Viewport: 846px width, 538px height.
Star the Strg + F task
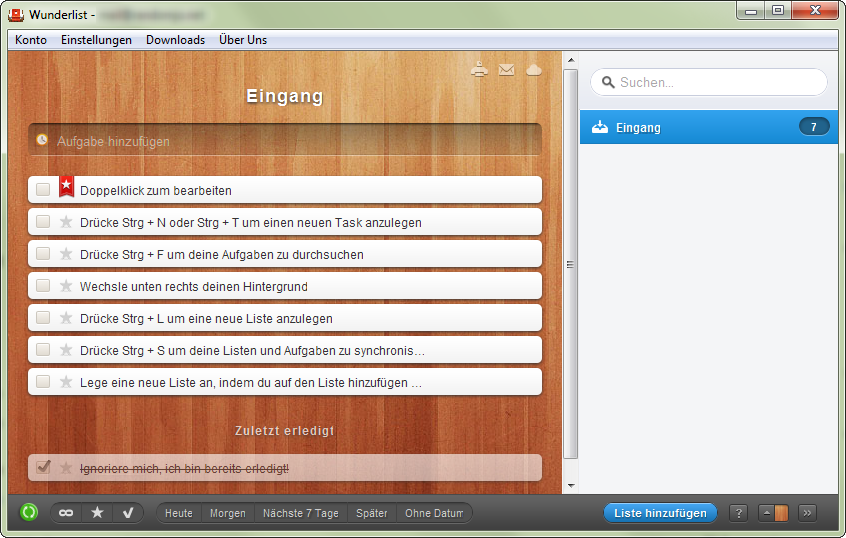click(x=66, y=254)
